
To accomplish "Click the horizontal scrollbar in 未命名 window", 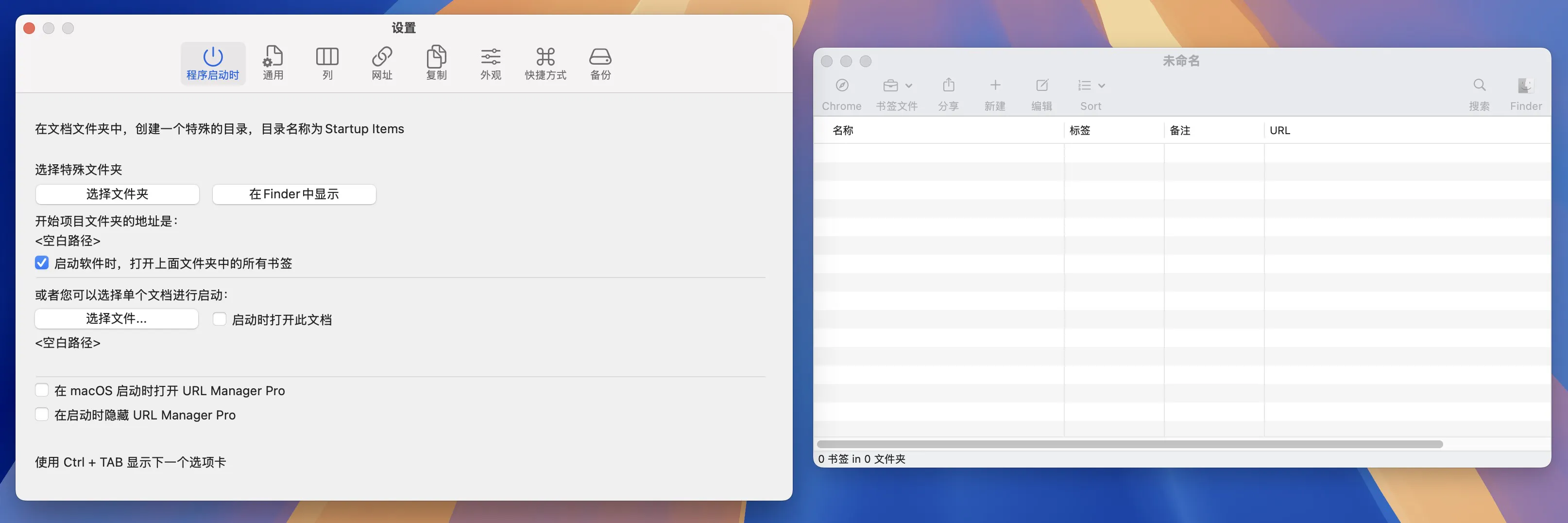I will (1130, 444).
